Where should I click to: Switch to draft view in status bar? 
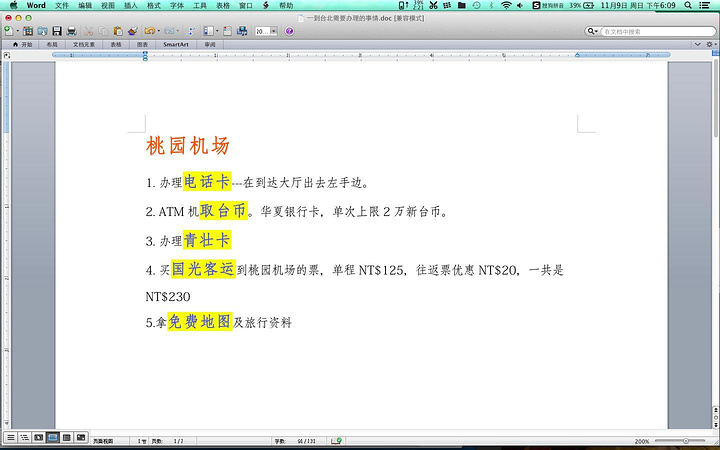(x=11, y=438)
